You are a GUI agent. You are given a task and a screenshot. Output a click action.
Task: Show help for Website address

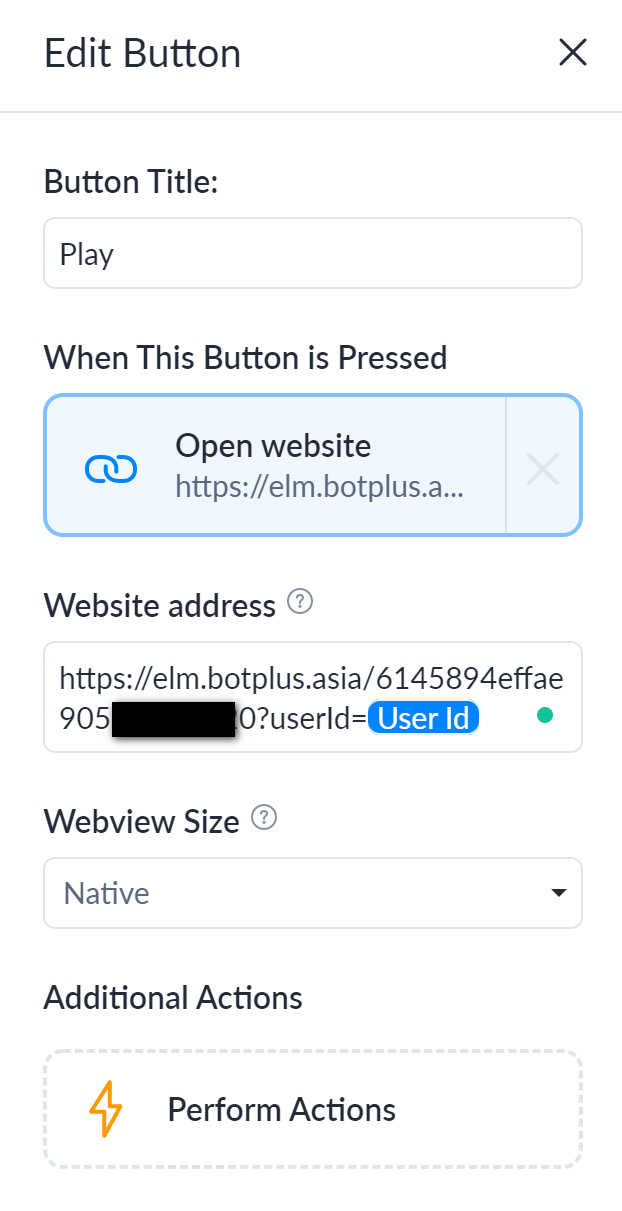[300, 603]
